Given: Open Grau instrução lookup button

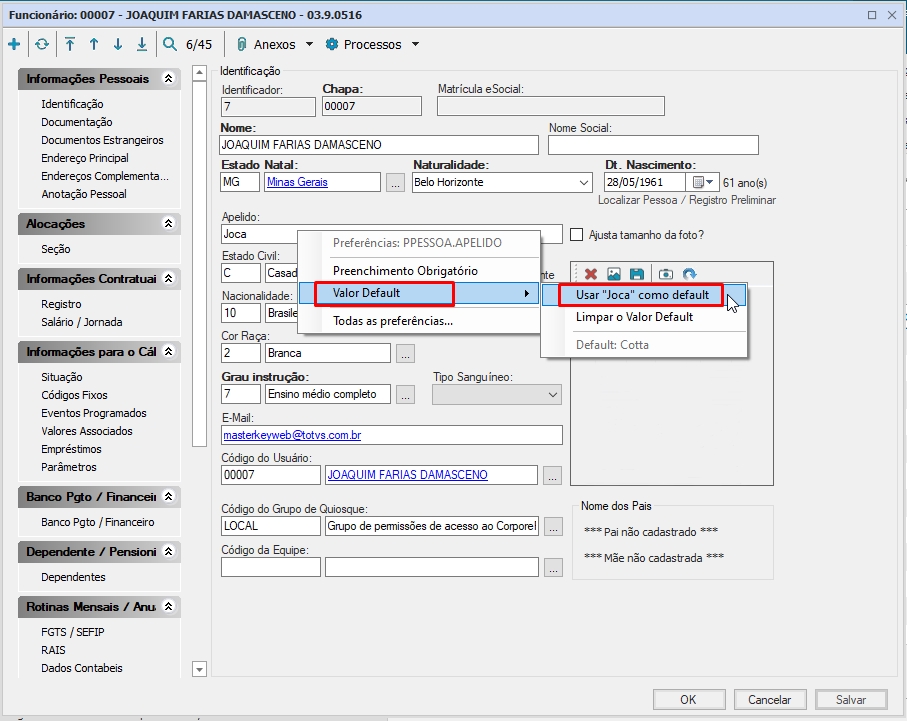Looking at the screenshot, I should (405, 395).
